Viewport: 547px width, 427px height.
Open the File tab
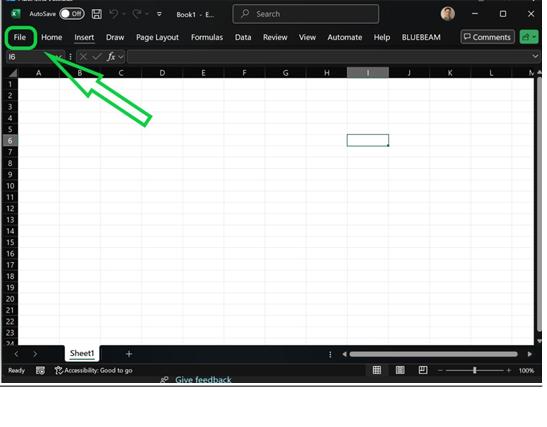point(20,37)
